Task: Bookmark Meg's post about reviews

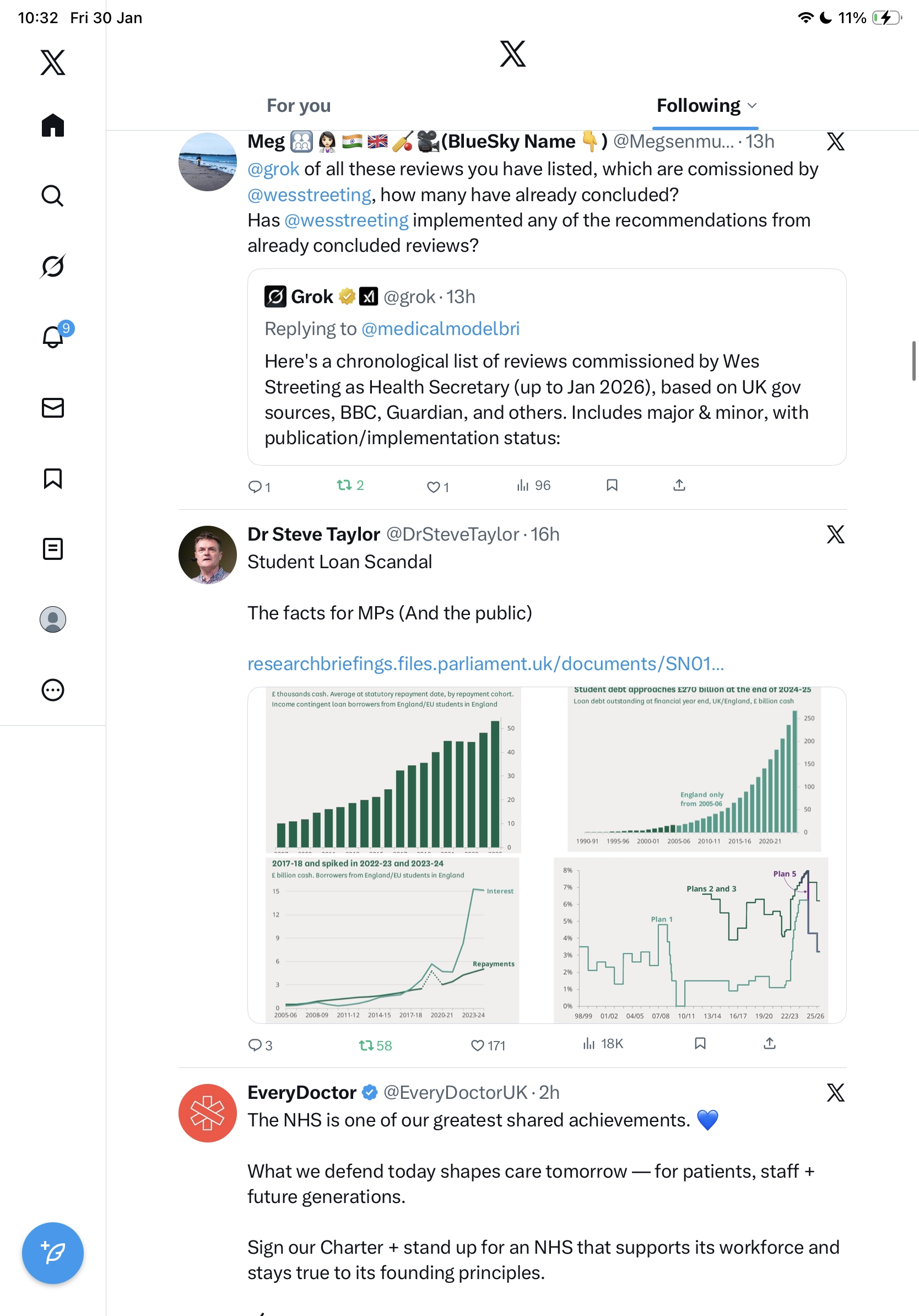Action: (x=612, y=486)
